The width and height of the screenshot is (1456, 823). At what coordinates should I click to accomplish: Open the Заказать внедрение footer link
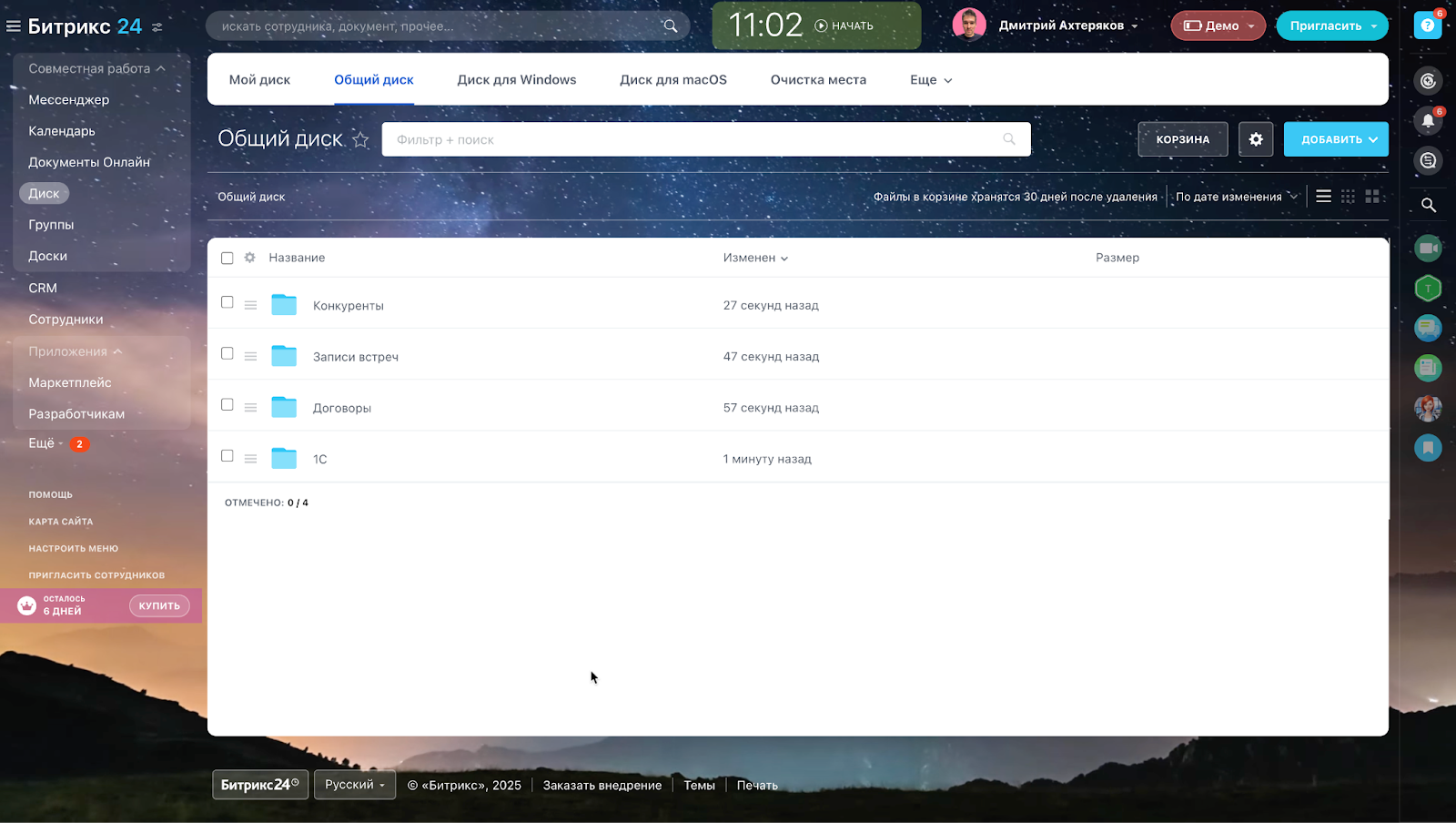(602, 786)
